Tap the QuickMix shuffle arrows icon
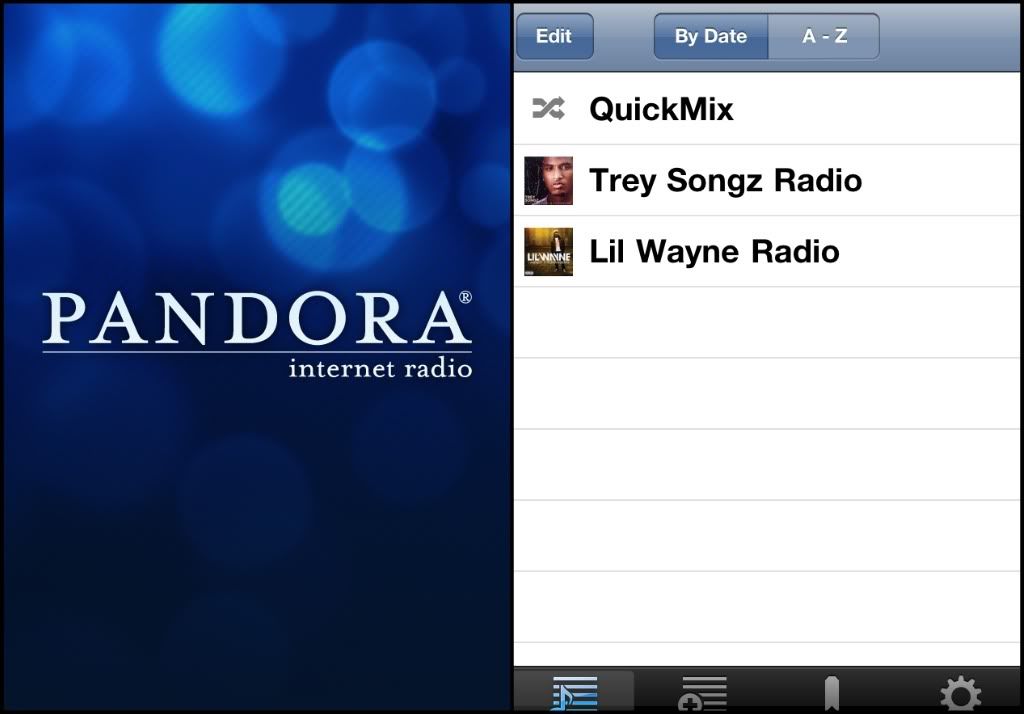1024x714 pixels. tap(548, 108)
